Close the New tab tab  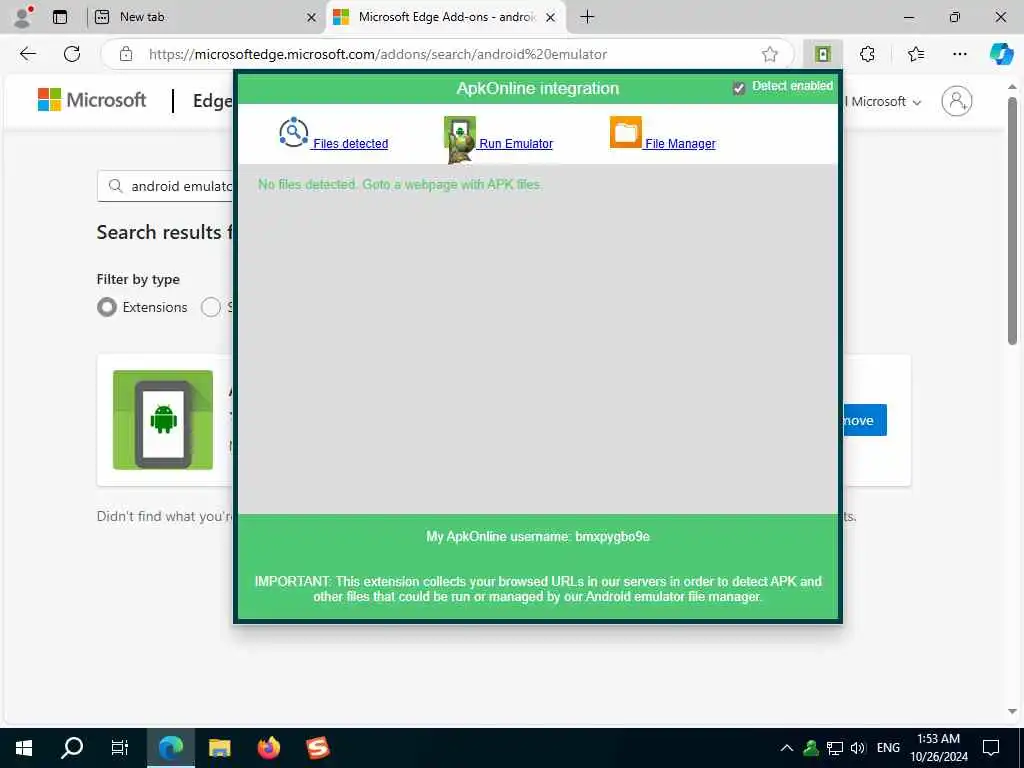312,18
